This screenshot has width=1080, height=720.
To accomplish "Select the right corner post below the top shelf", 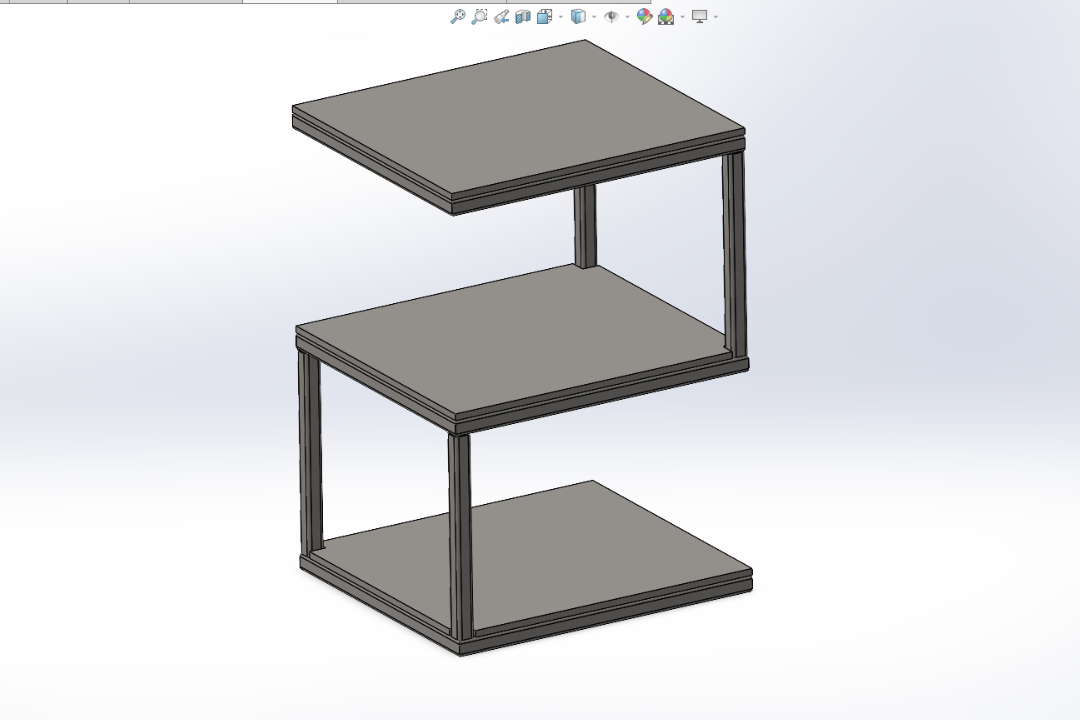I will [734, 254].
